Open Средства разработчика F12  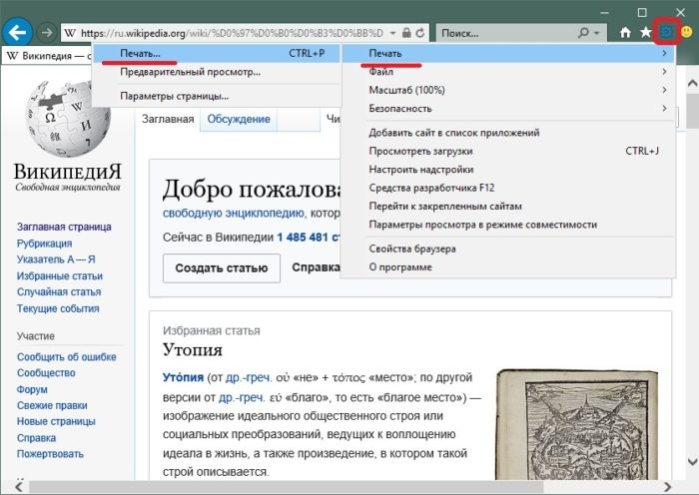(508, 187)
